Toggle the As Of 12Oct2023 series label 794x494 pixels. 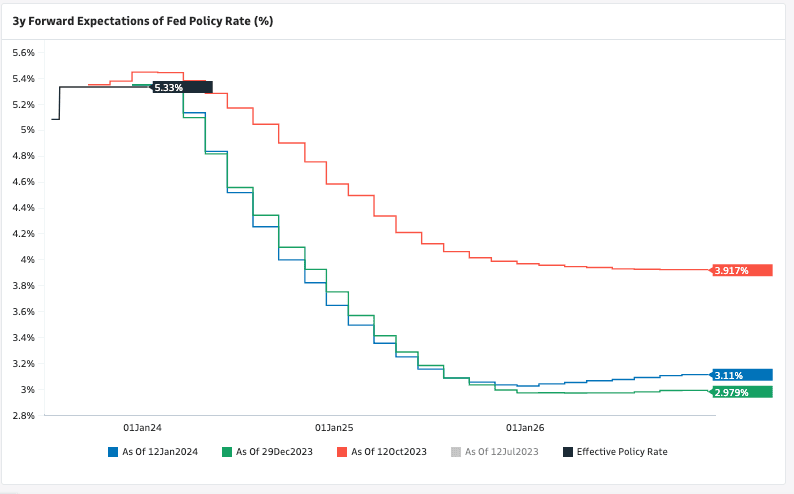point(389,452)
